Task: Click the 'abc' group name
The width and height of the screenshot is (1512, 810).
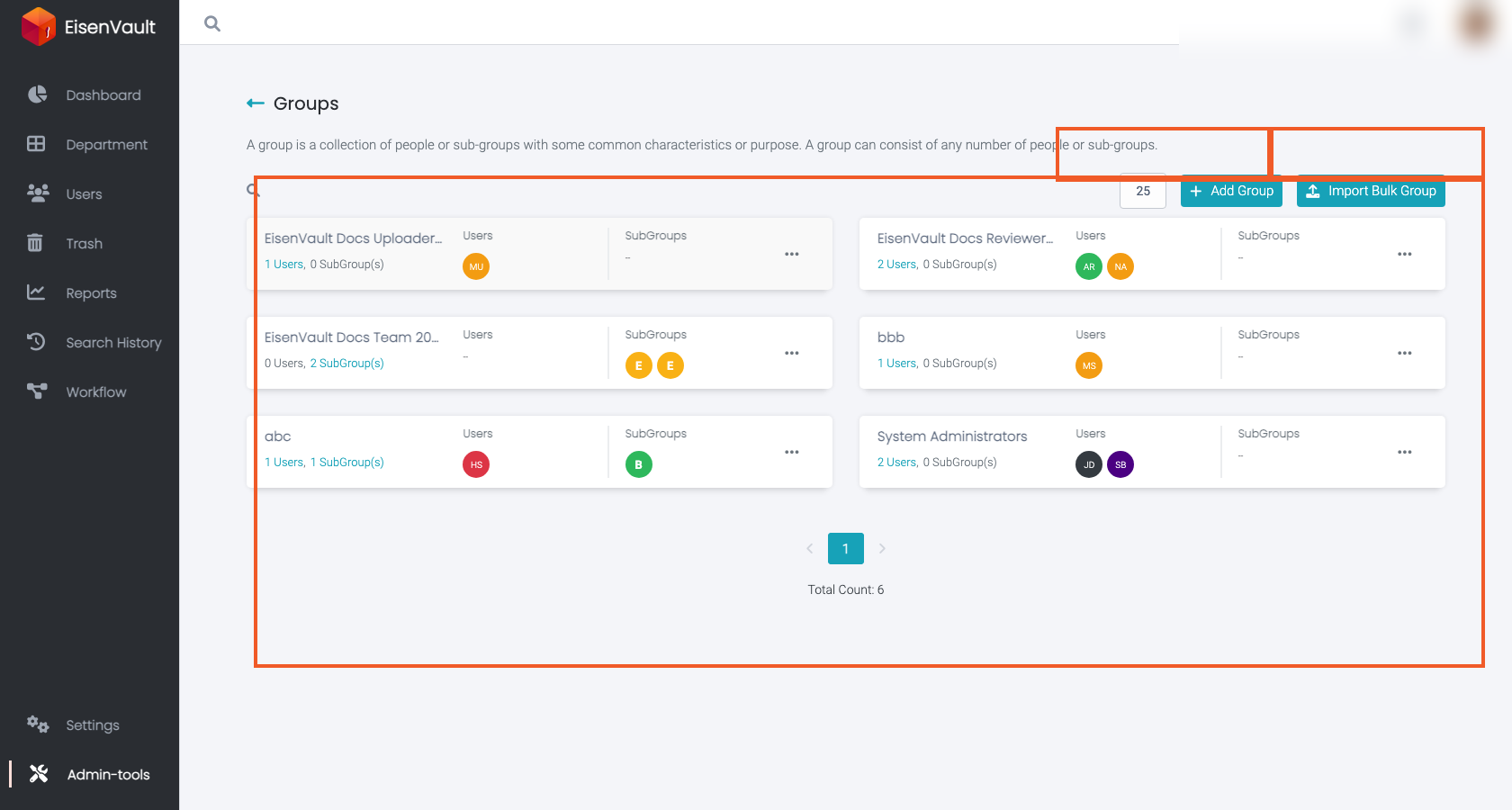Action: [278, 436]
